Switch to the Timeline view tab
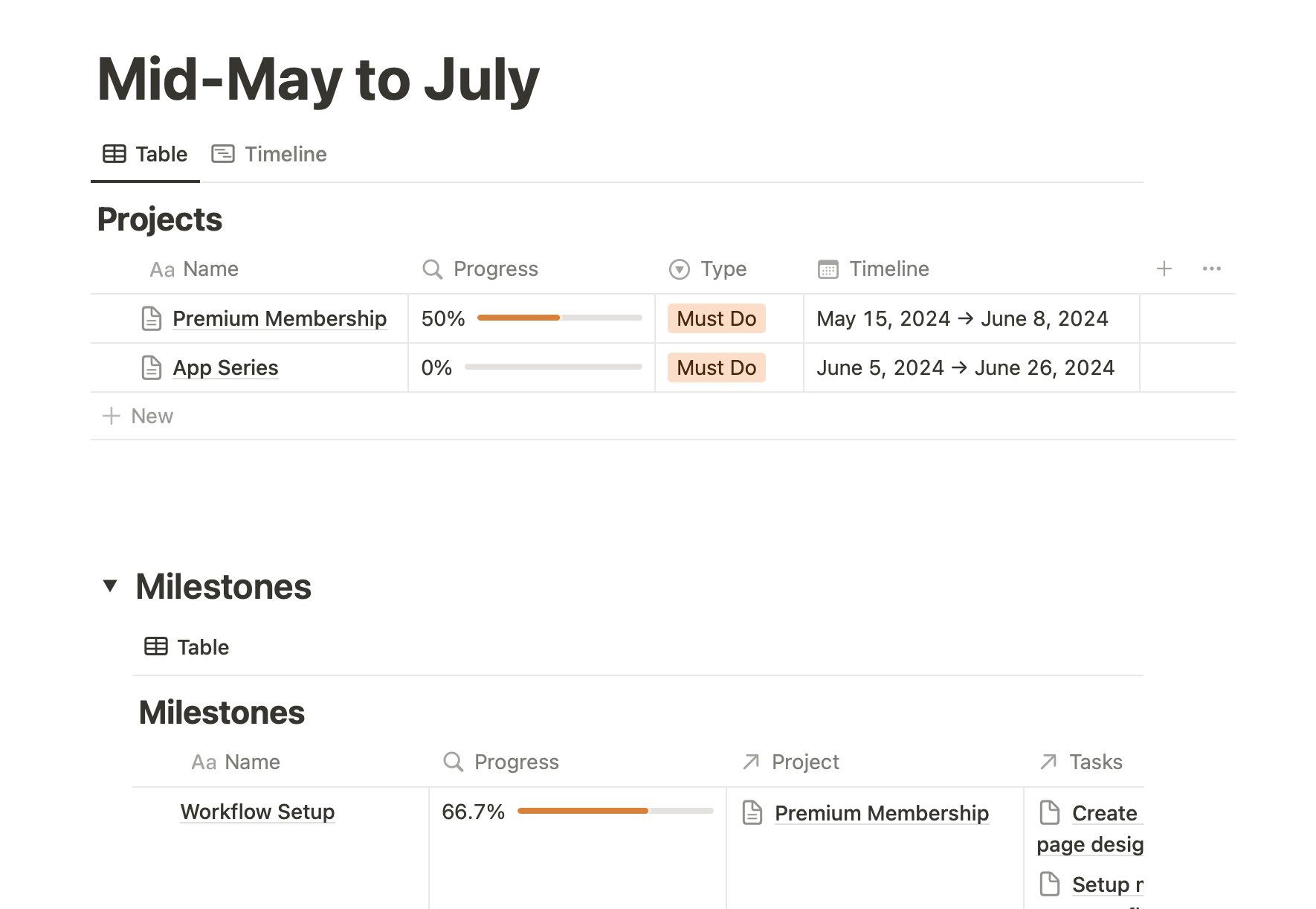1316x909 pixels. pyautogui.click(x=270, y=154)
